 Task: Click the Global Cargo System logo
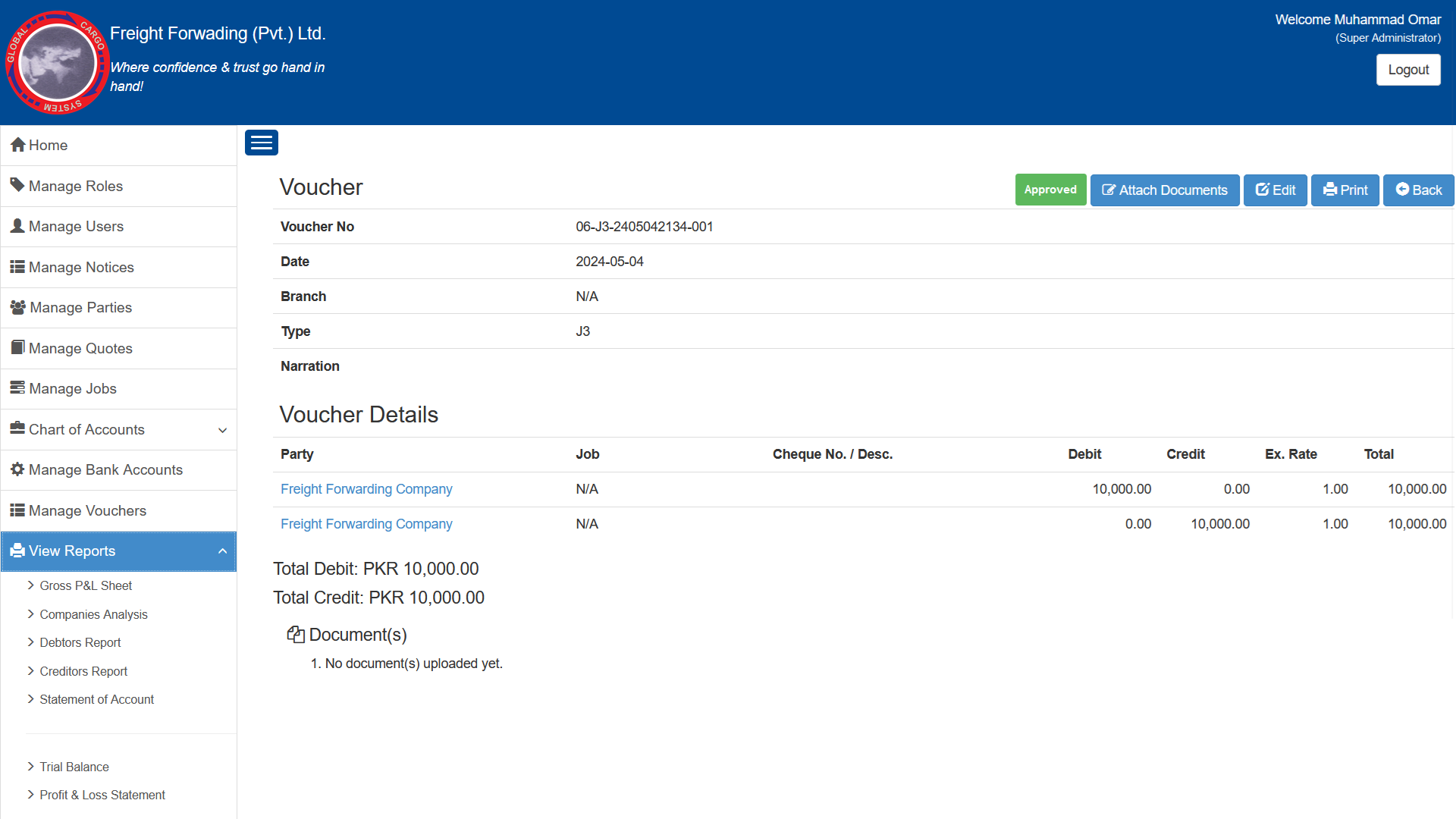57,62
